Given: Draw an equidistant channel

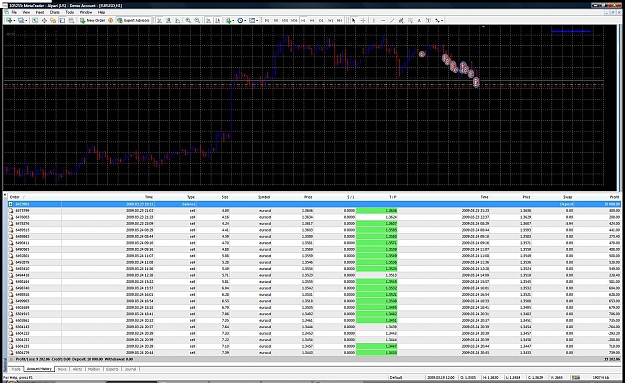Looking at the screenshot, I should click(401, 20).
